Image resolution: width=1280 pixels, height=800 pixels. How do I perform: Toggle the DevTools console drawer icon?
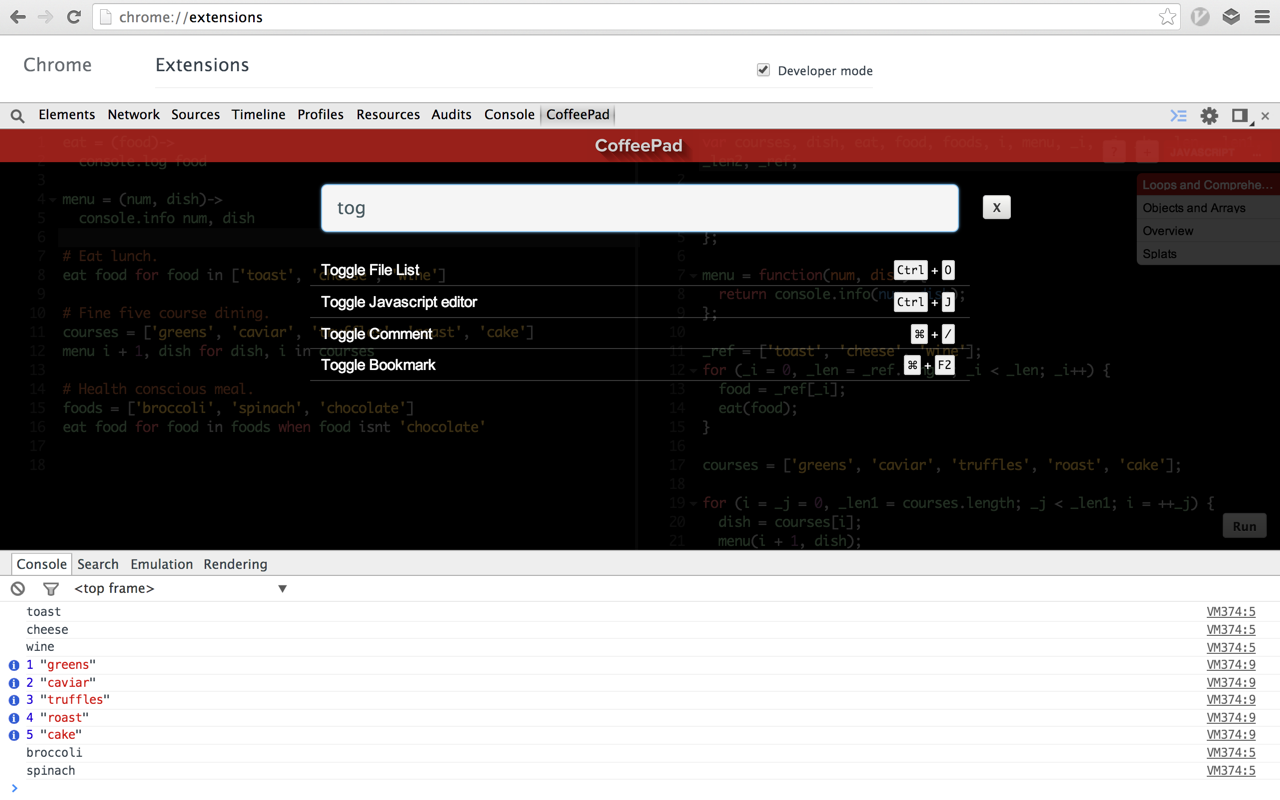coord(1179,116)
